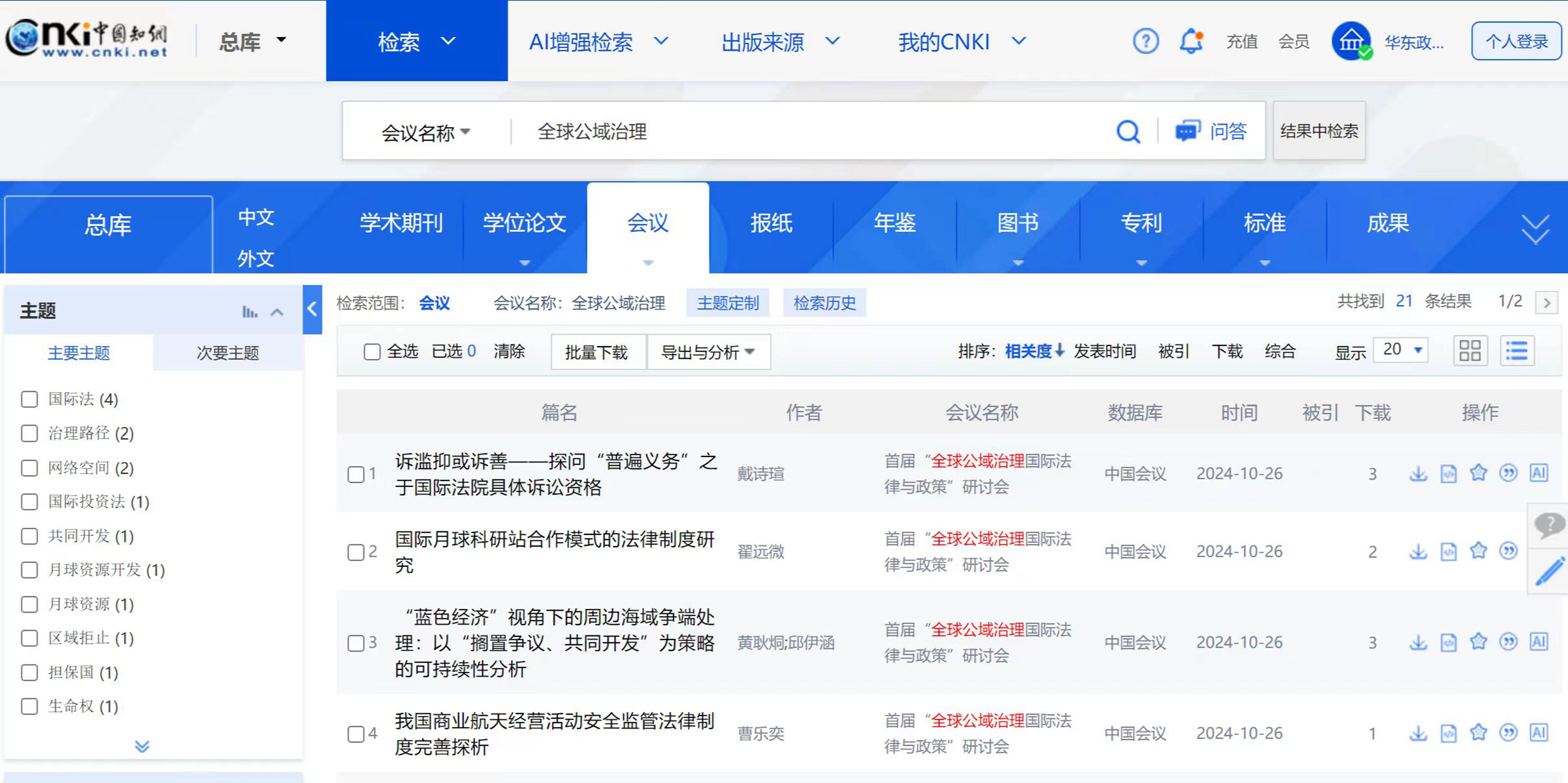Screen dimensions: 1568x783
Task: Click the 批量下载 button
Action: [x=596, y=352]
